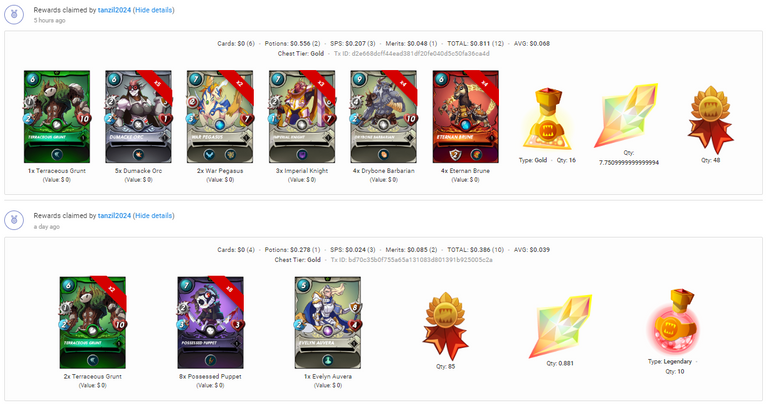Click the merits medal icon with Qty 48
768x405 pixels.
click(x=710, y=119)
